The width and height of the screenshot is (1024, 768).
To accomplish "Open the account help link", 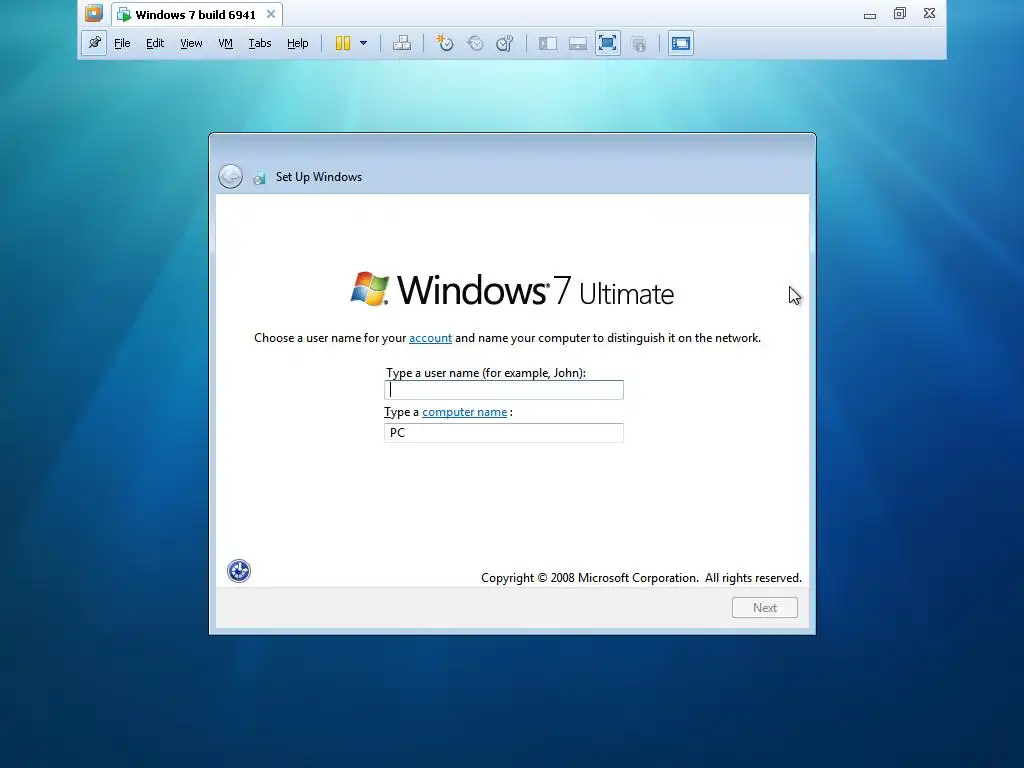I will [430, 338].
